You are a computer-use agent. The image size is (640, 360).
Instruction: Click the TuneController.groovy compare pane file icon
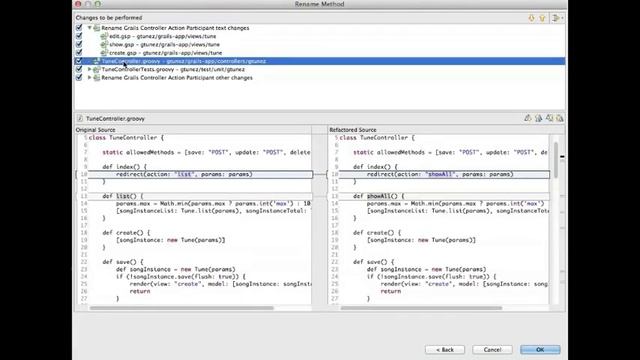80,118
